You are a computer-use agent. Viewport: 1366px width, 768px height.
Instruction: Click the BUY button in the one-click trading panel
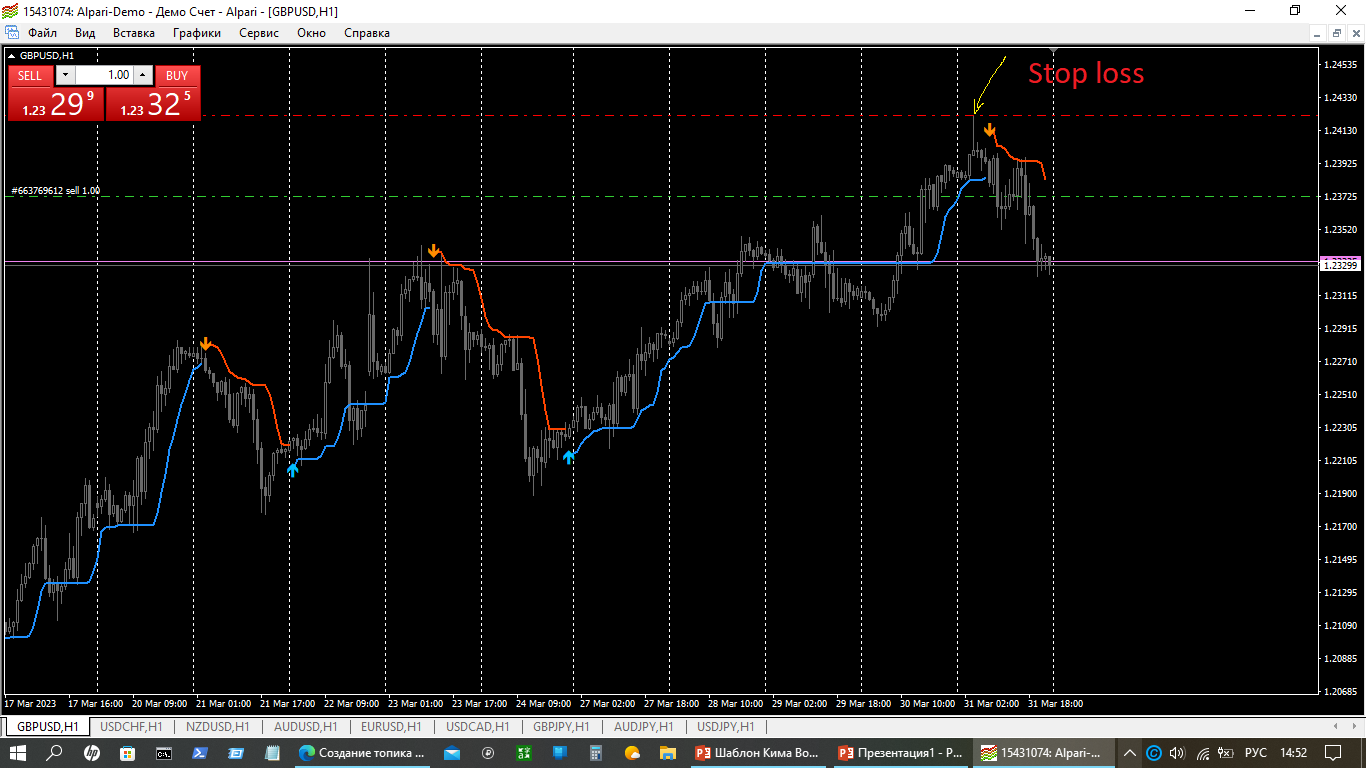click(x=177, y=75)
